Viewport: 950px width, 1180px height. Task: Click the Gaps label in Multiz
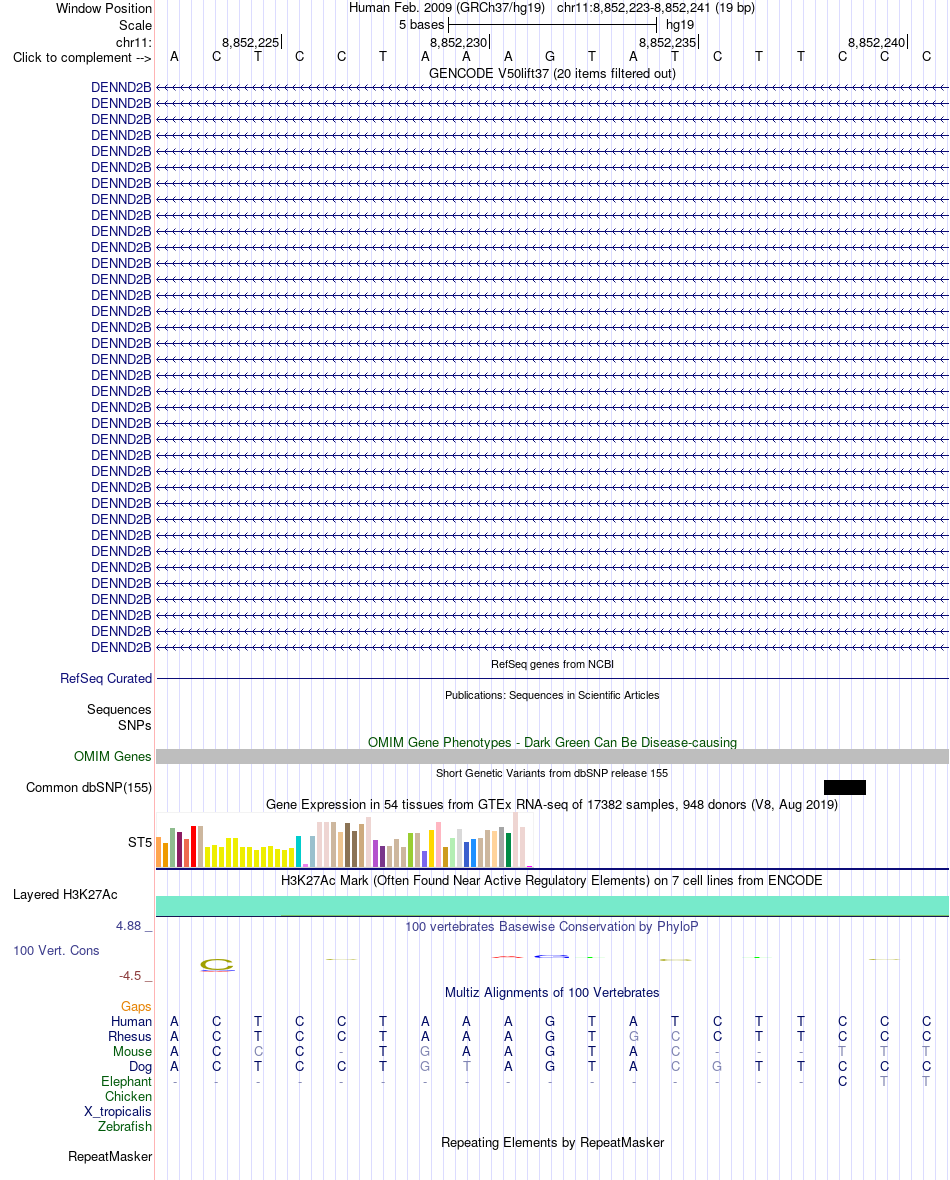tap(136, 1006)
